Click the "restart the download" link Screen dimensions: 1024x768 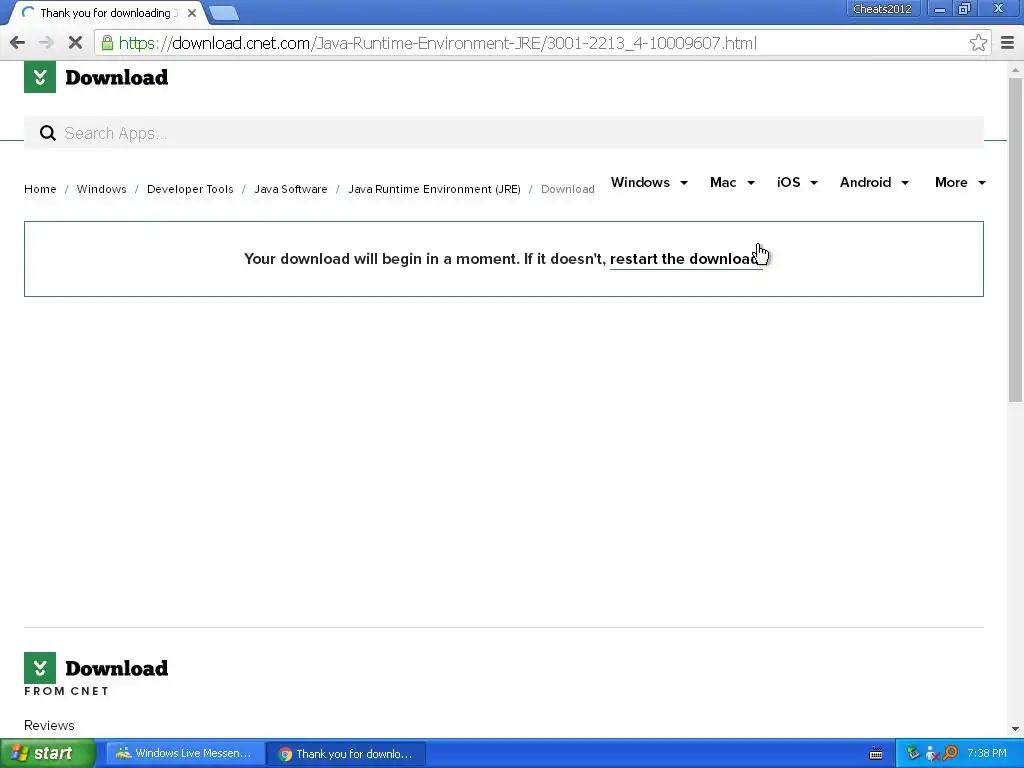(686, 259)
